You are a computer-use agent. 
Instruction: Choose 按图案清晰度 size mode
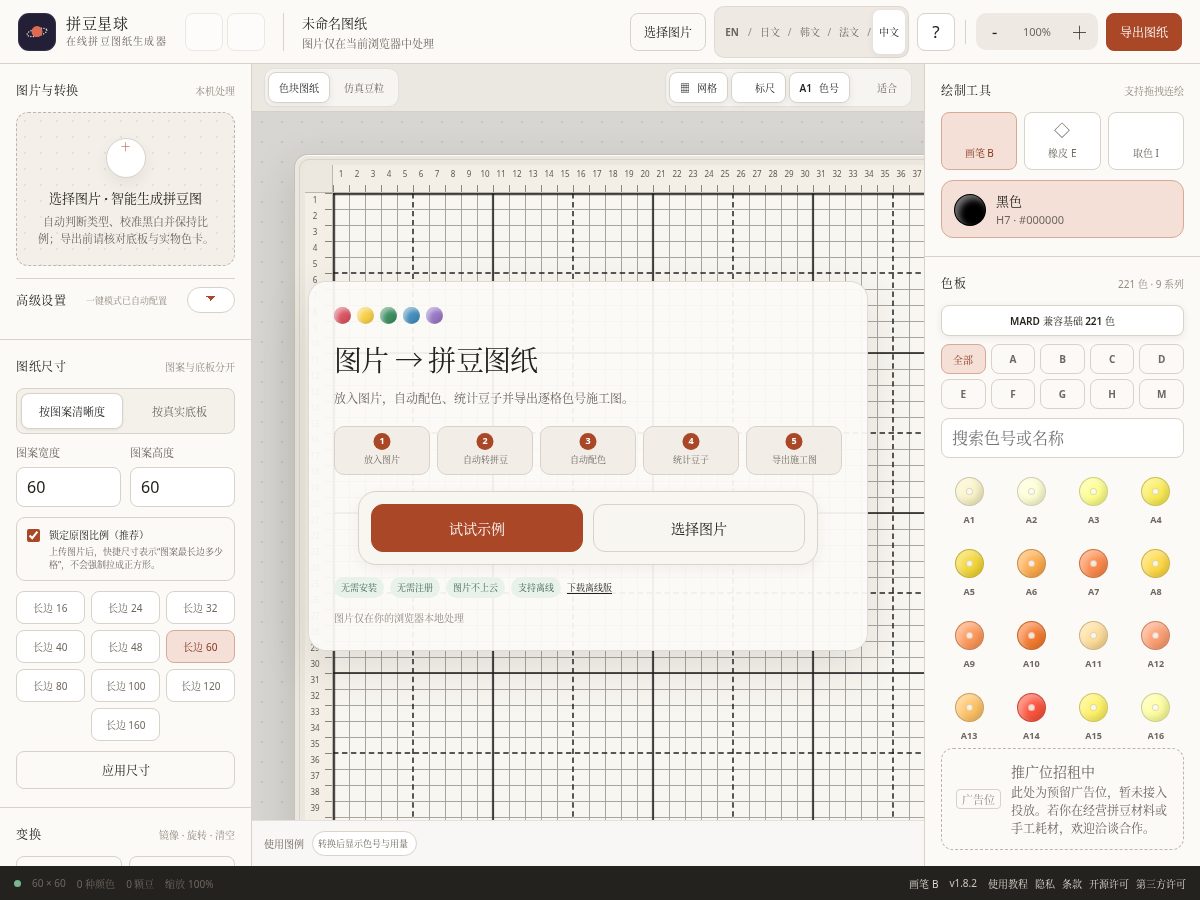72,411
